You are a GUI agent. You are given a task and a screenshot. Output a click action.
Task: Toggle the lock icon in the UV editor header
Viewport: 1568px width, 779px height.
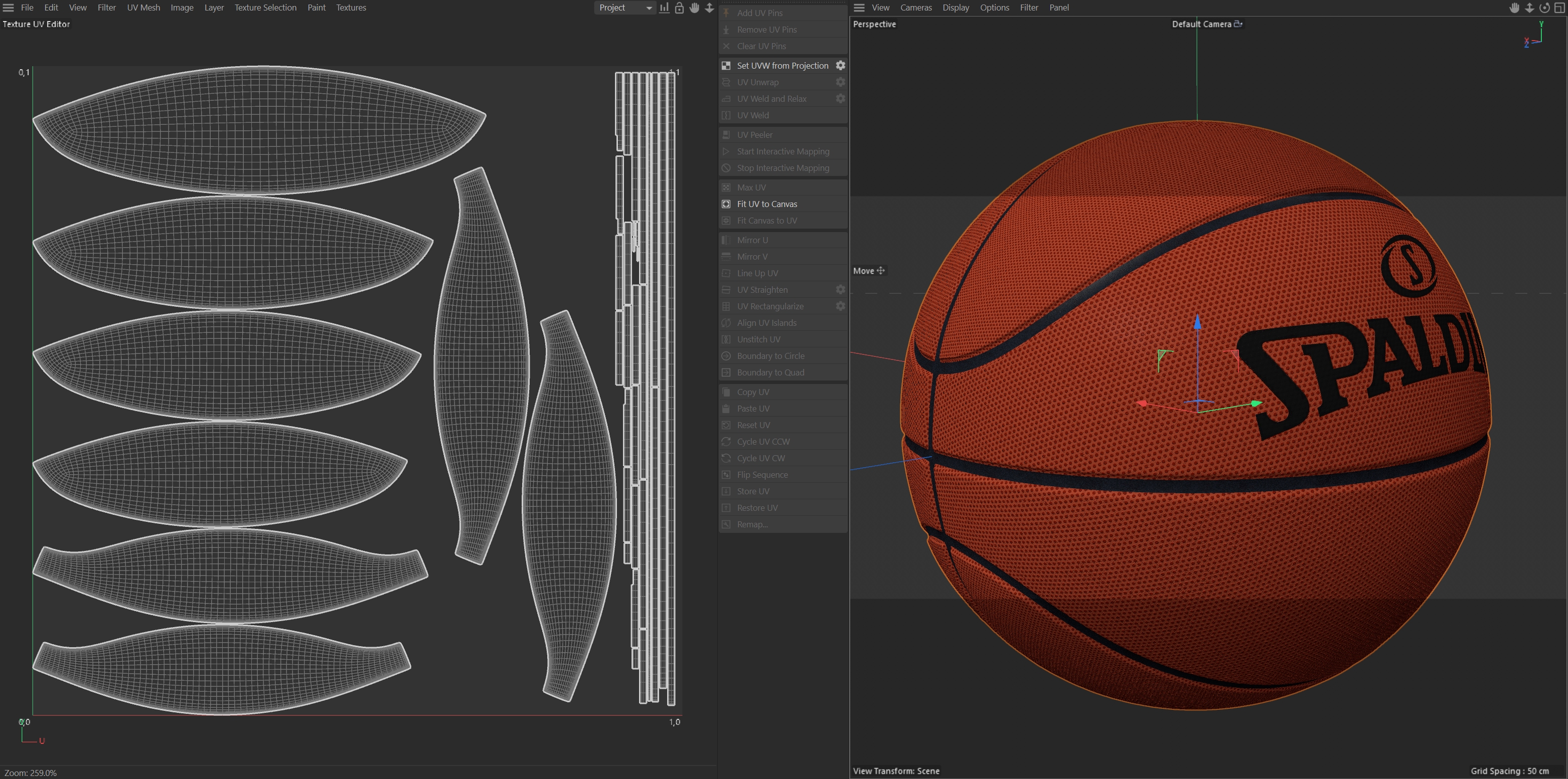pyautogui.click(x=679, y=8)
